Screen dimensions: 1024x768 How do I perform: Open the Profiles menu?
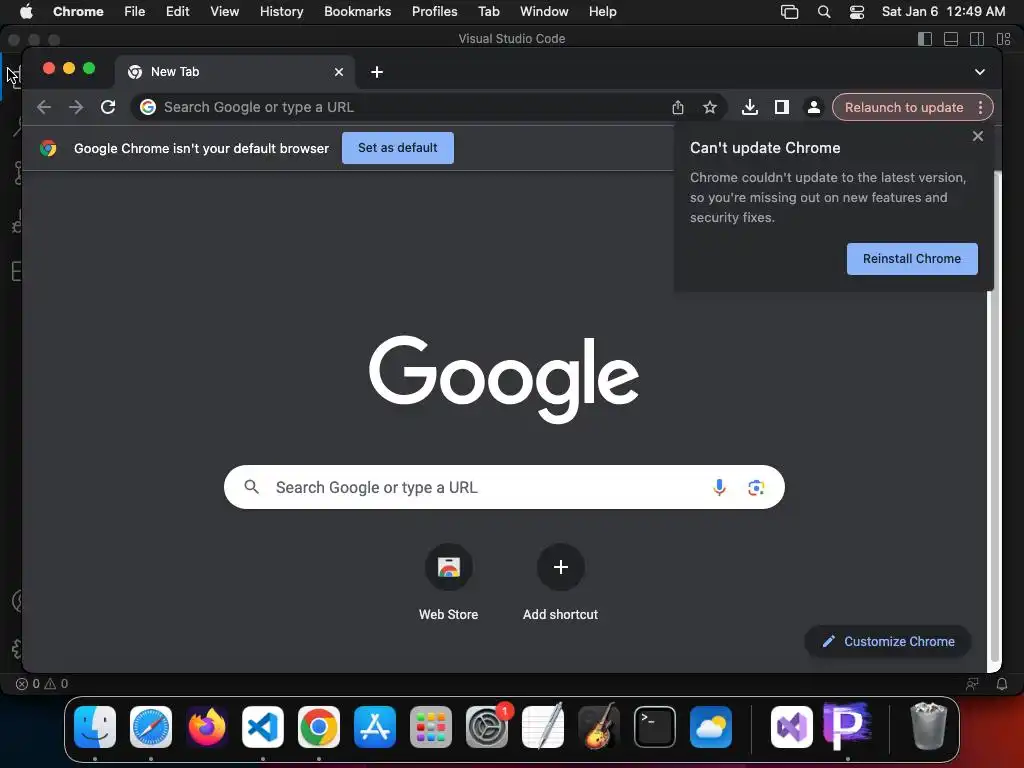[434, 11]
